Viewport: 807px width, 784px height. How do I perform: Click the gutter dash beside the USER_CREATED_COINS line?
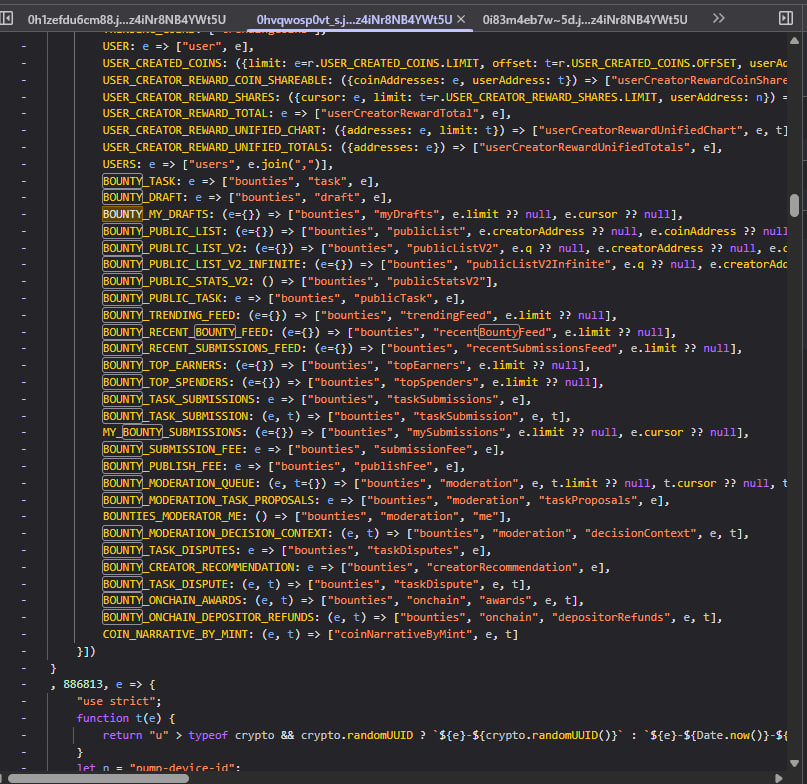point(24,63)
